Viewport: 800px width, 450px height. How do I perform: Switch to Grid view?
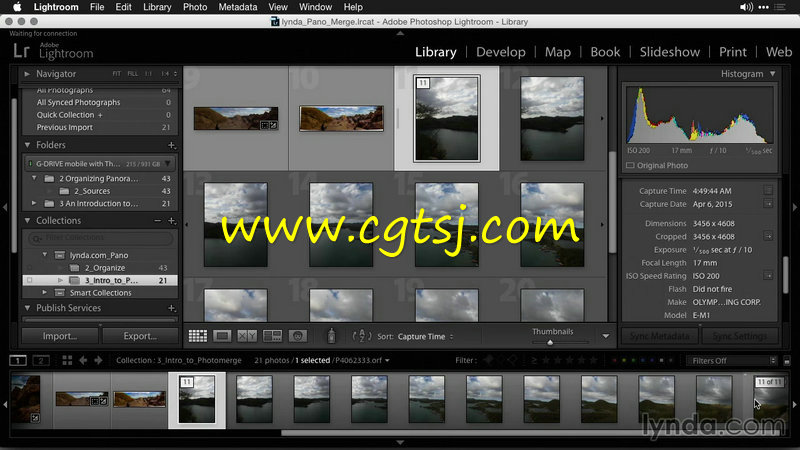[197, 336]
